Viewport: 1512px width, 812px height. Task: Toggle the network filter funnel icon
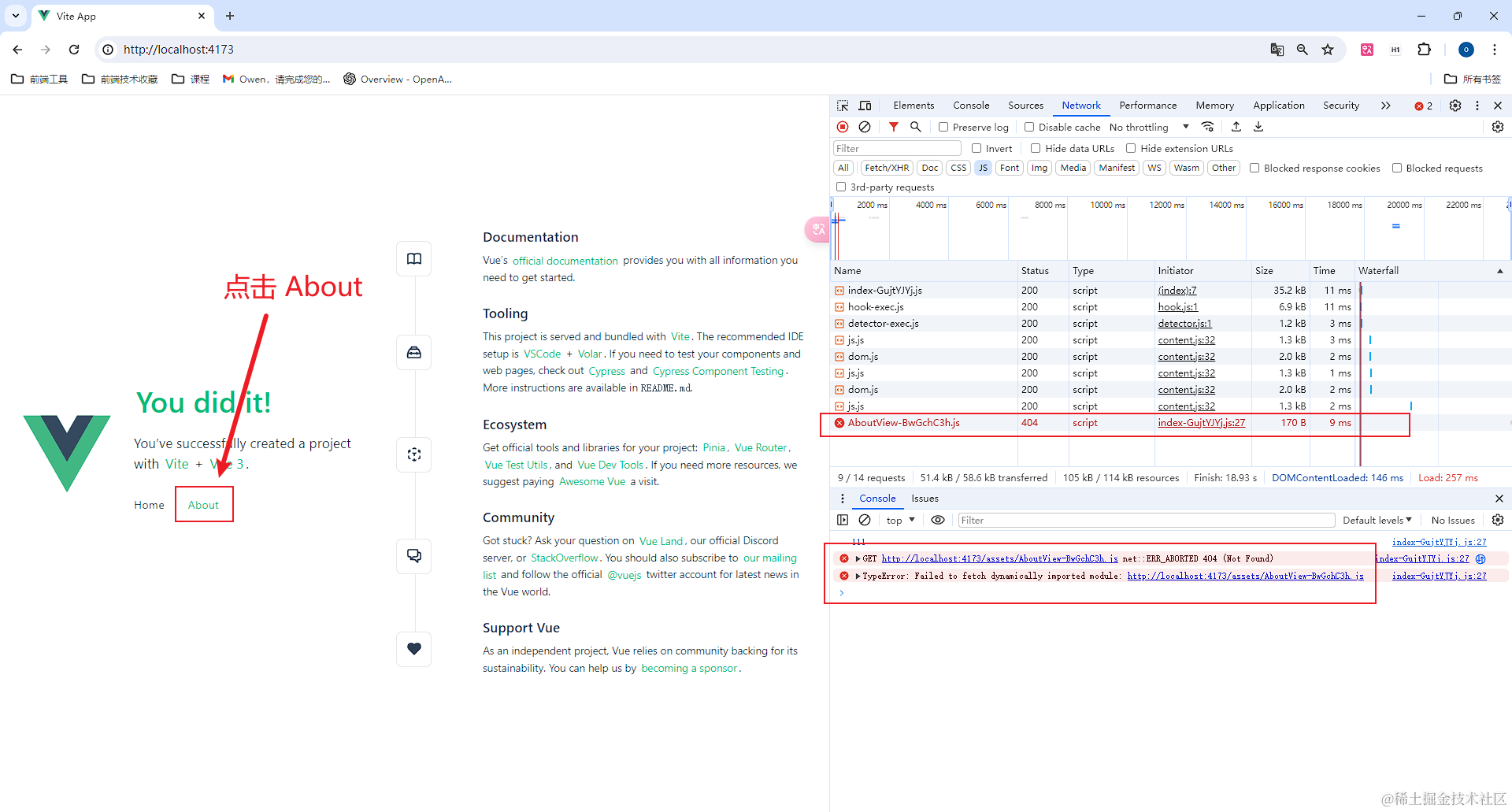click(x=893, y=127)
